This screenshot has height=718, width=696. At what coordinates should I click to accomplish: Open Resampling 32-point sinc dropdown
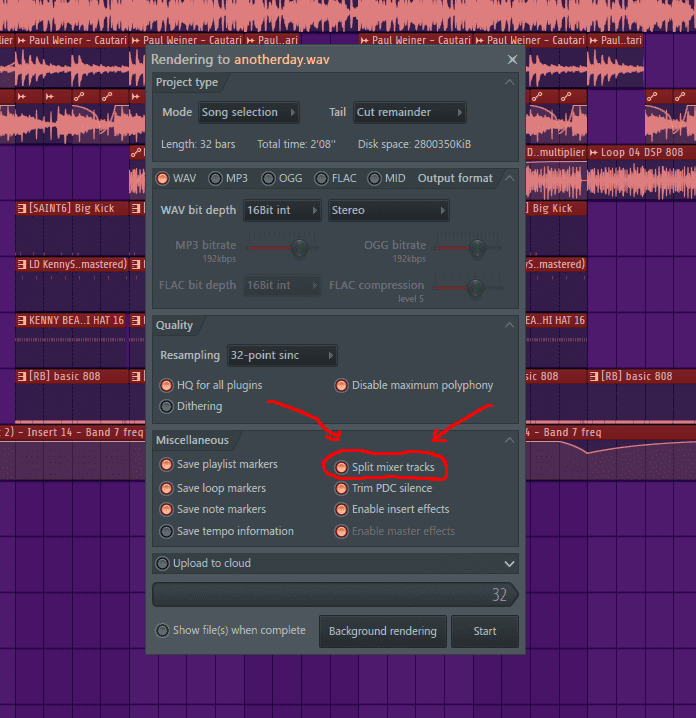[x=282, y=355]
